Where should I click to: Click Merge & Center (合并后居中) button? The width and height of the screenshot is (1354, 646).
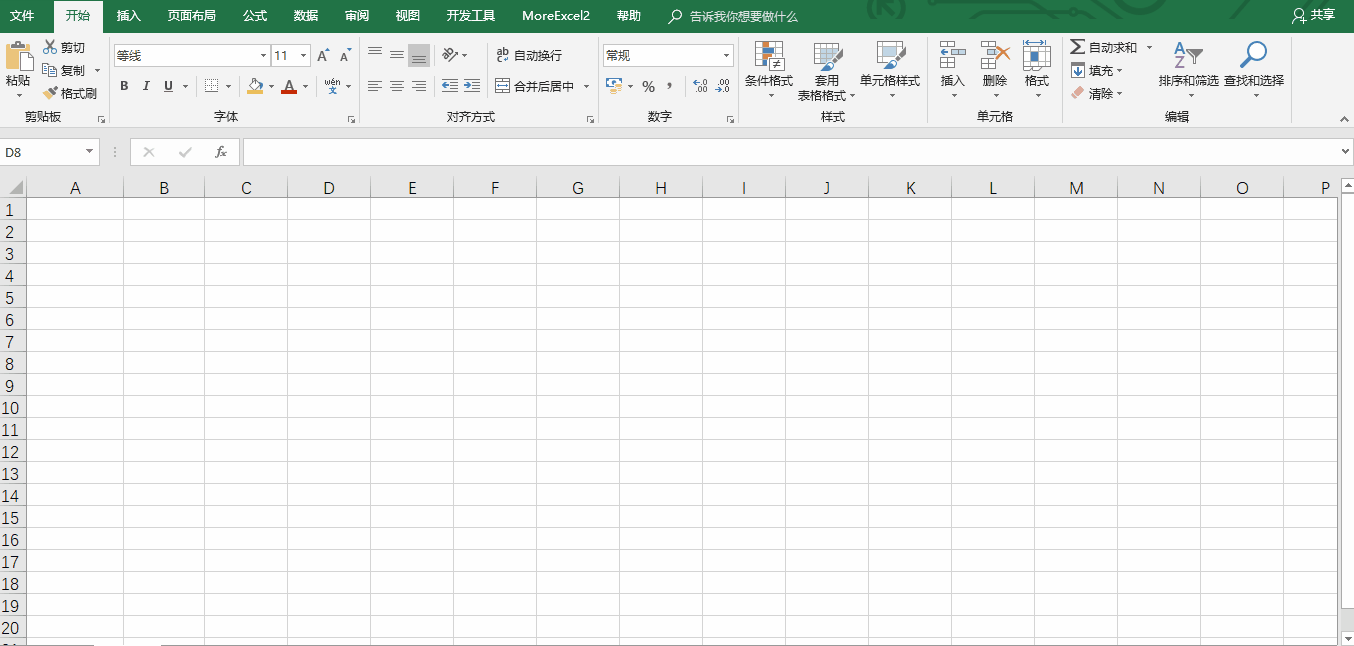point(534,86)
